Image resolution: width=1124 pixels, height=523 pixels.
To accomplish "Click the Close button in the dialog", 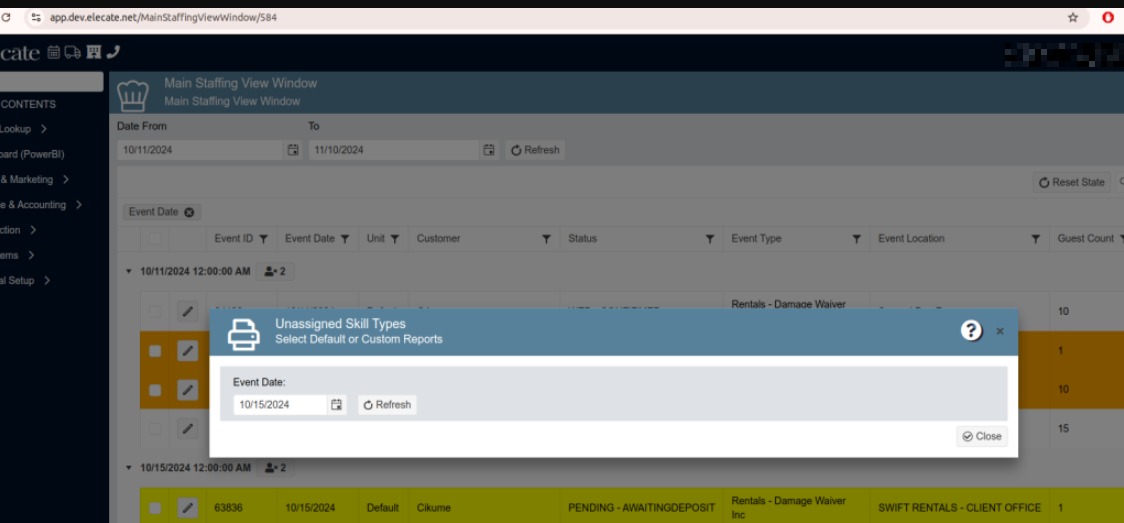I will coord(981,436).
